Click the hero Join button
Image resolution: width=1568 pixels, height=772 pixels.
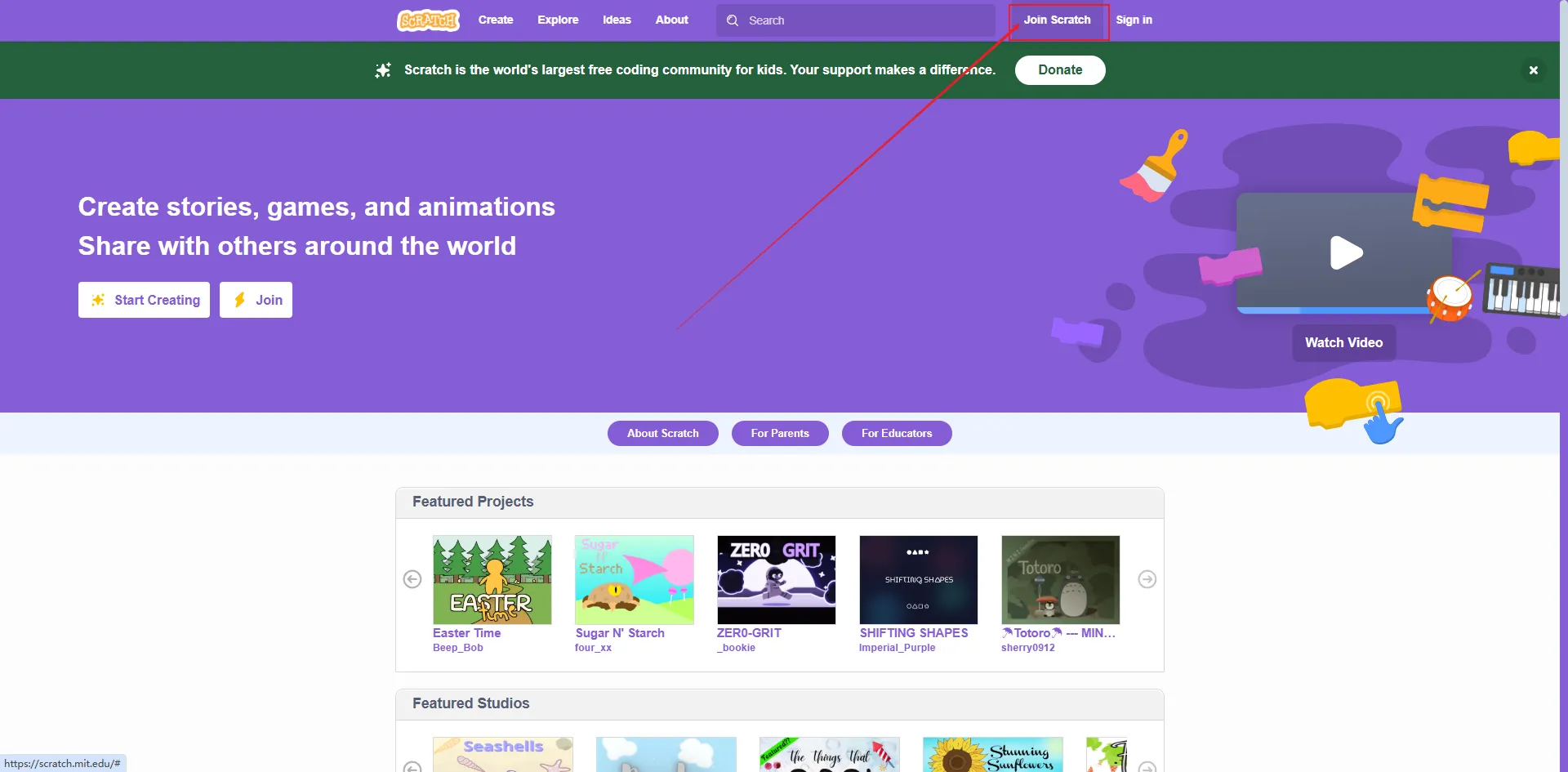256,300
